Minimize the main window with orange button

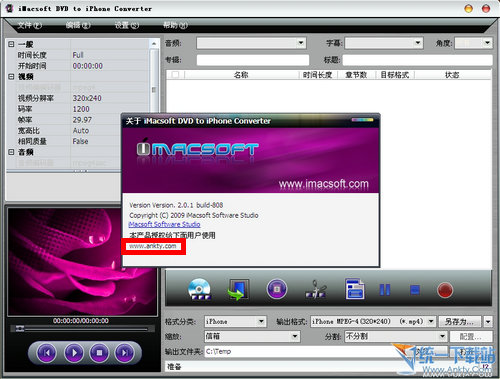tap(469, 9)
